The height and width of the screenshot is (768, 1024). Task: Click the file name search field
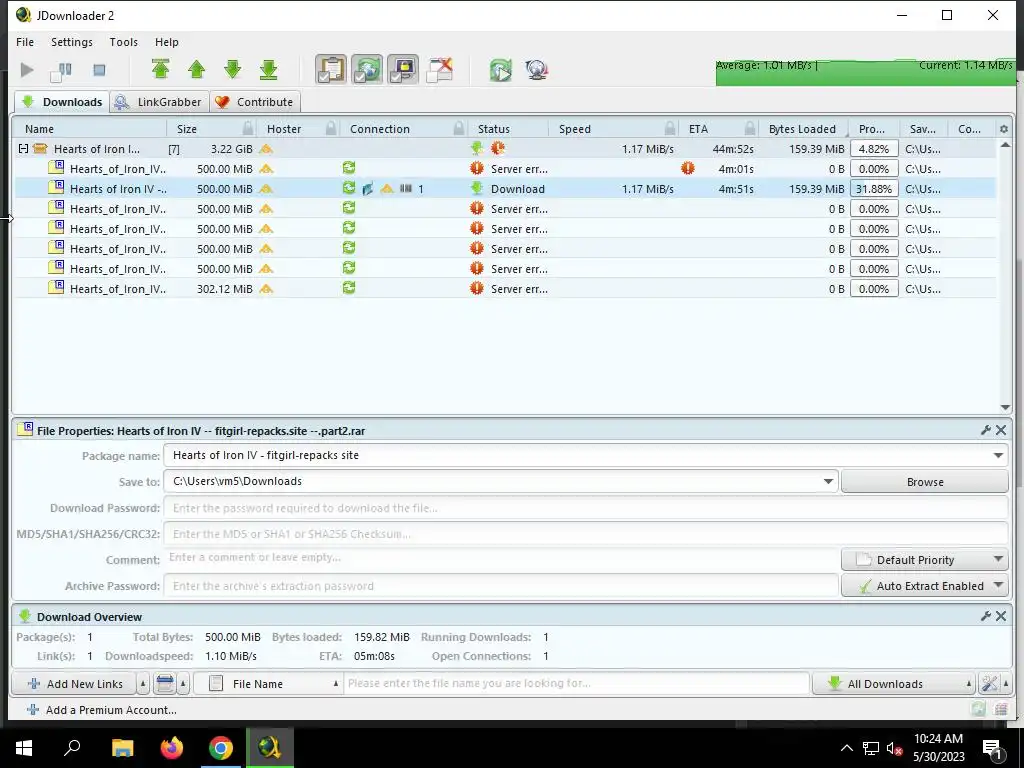tap(576, 683)
